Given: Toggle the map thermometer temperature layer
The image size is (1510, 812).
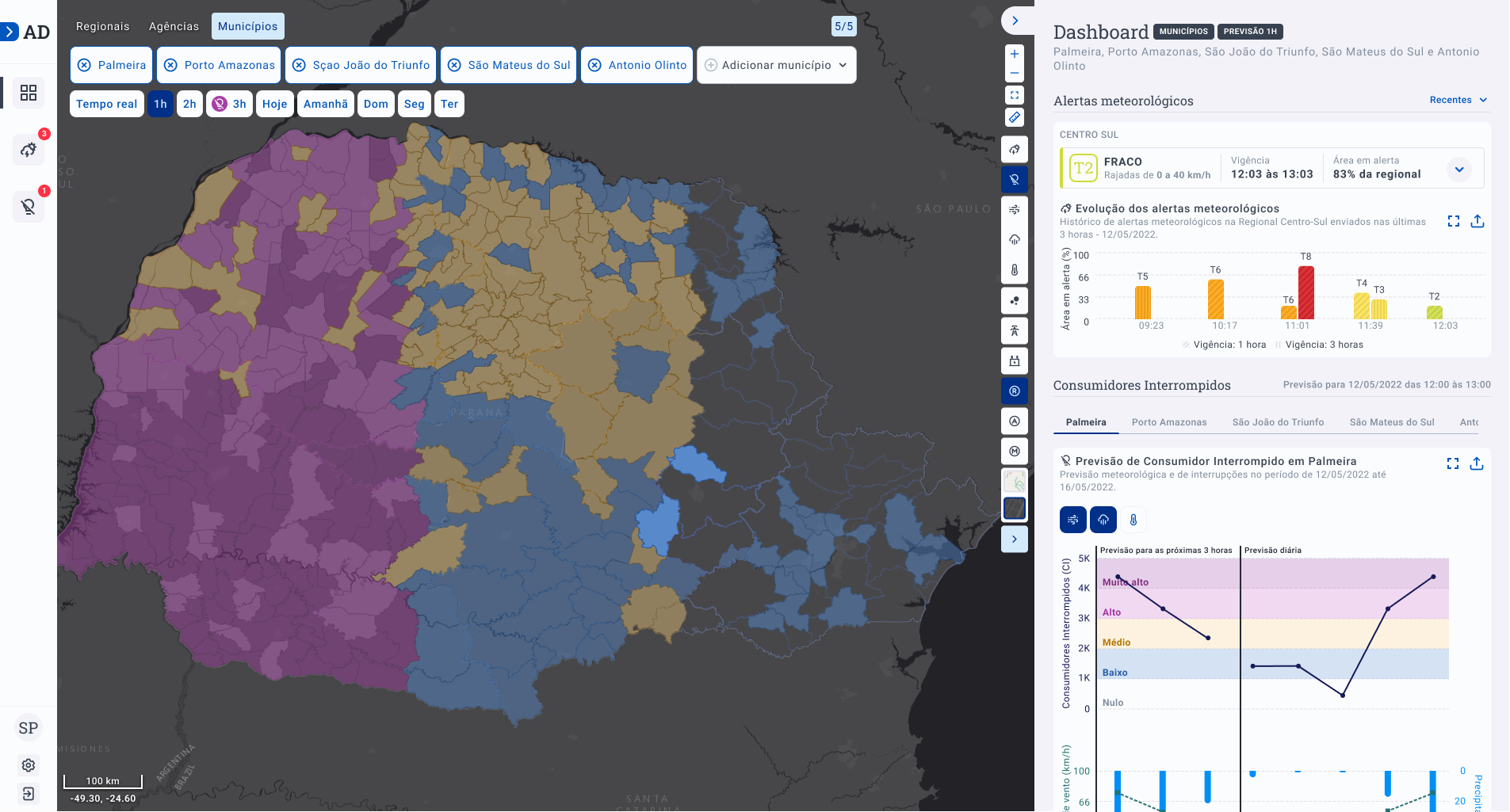Looking at the screenshot, I should tap(1015, 270).
